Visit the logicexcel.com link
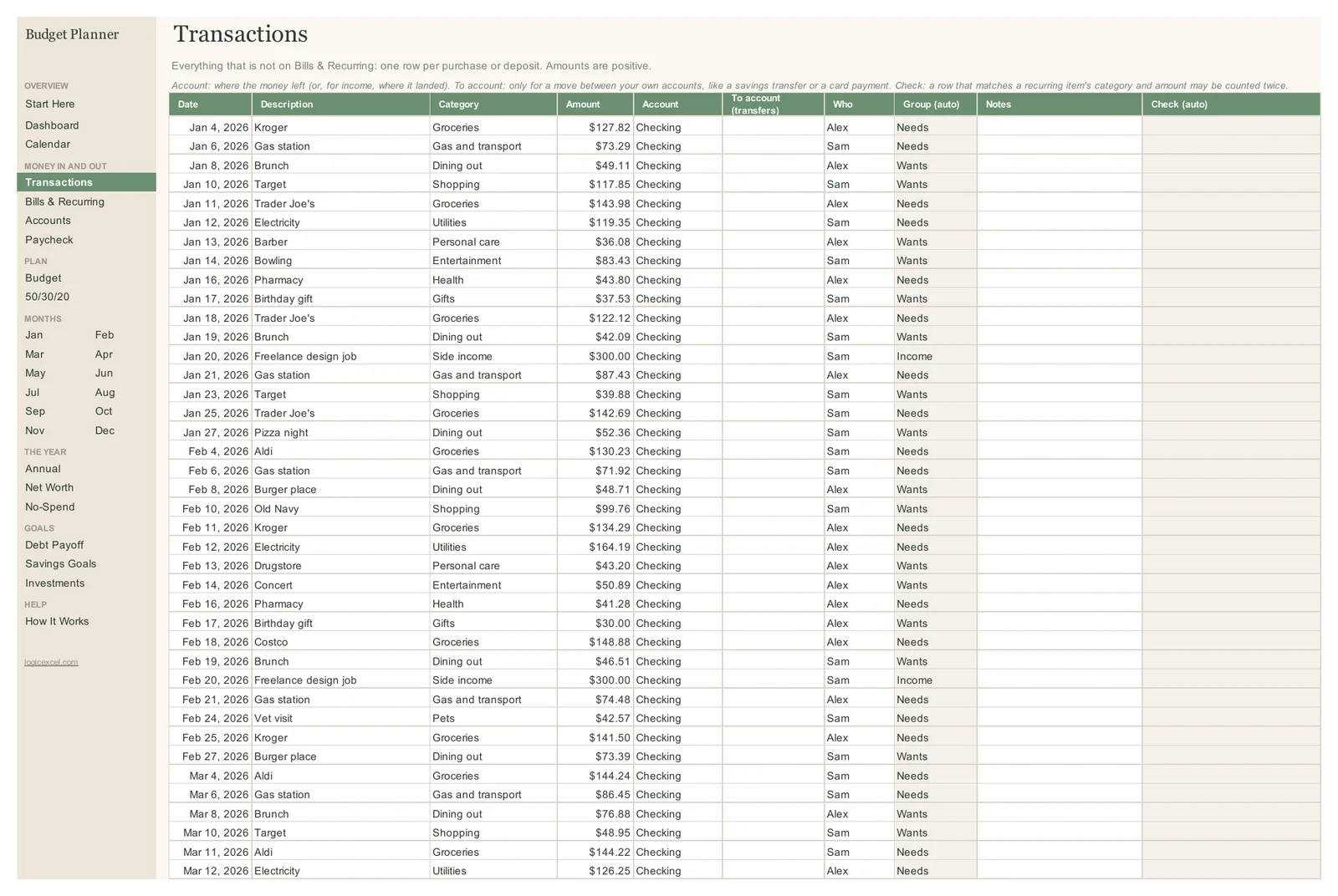The width and height of the screenshot is (1338, 896). (x=51, y=663)
